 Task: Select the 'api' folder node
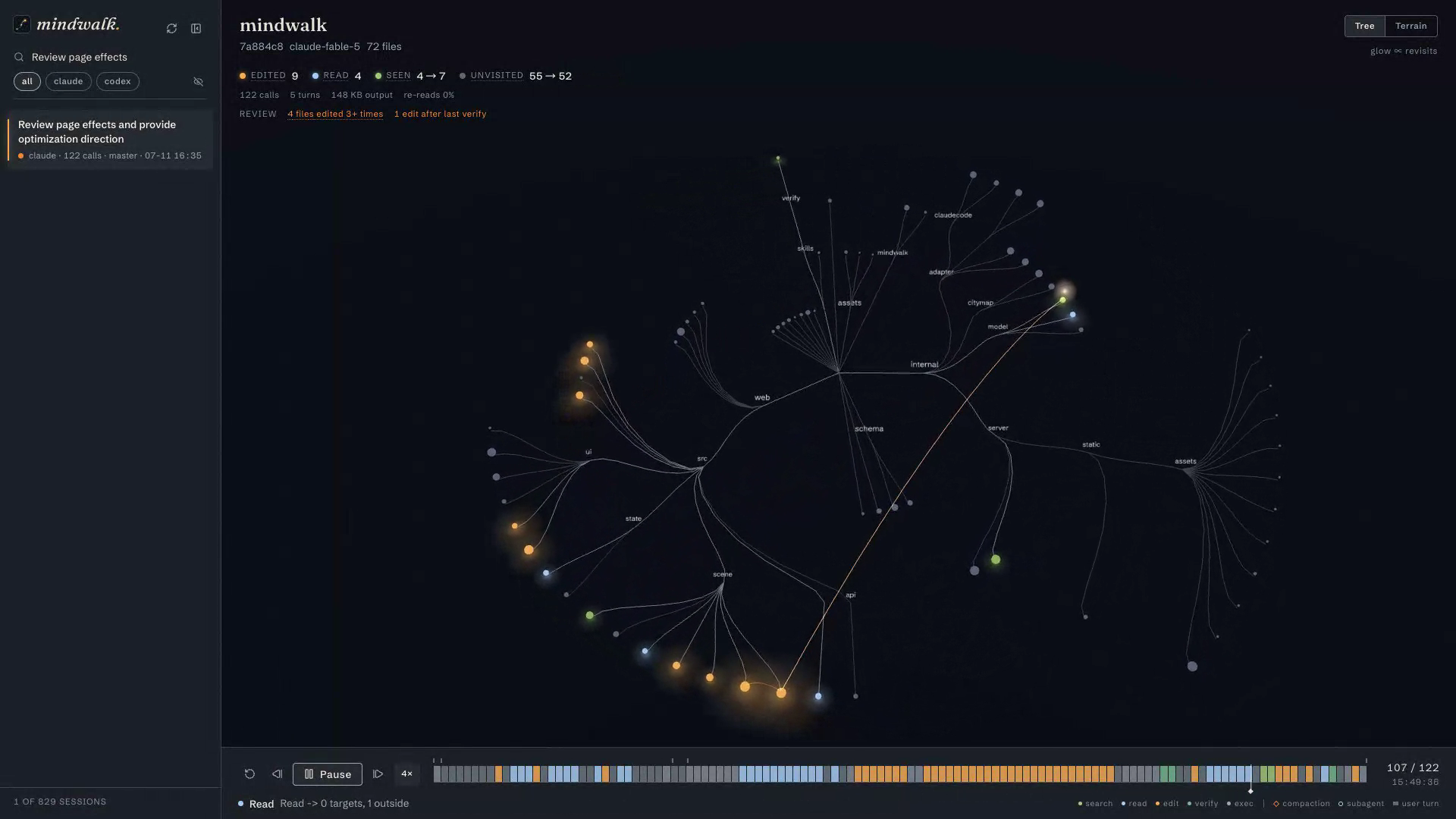click(851, 595)
